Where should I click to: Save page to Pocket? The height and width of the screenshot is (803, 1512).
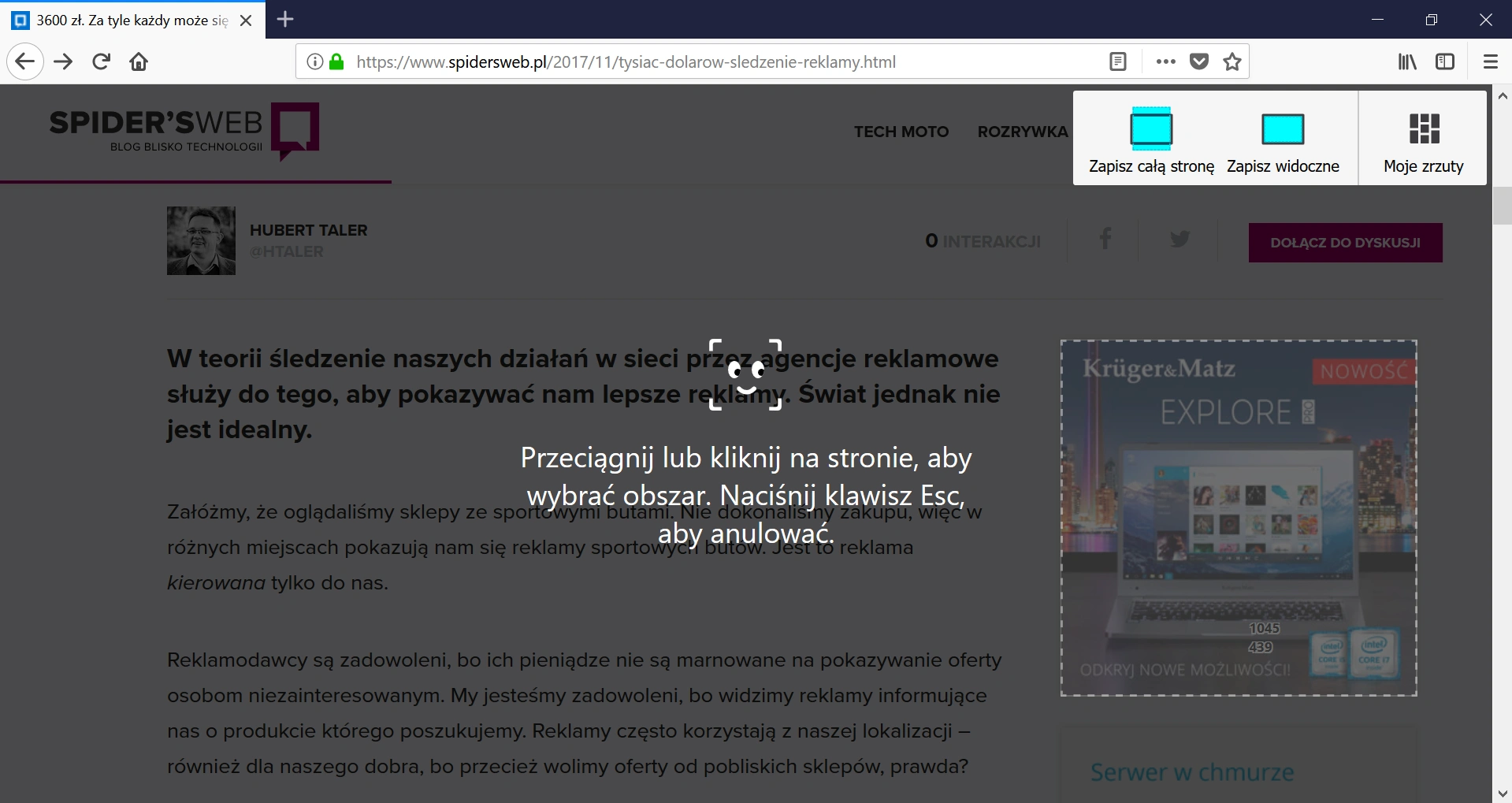point(1199,61)
